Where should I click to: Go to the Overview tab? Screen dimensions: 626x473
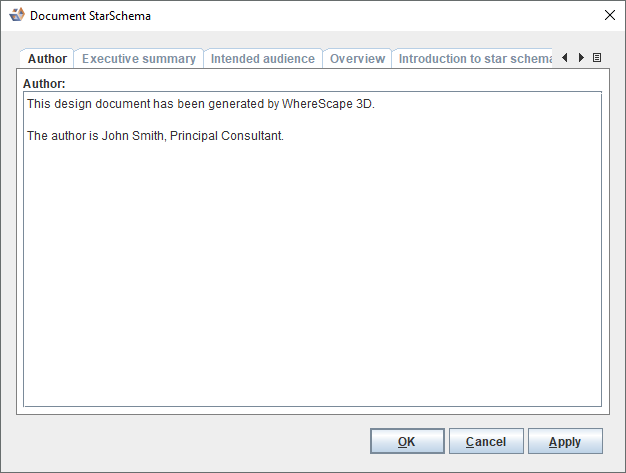click(x=357, y=59)
